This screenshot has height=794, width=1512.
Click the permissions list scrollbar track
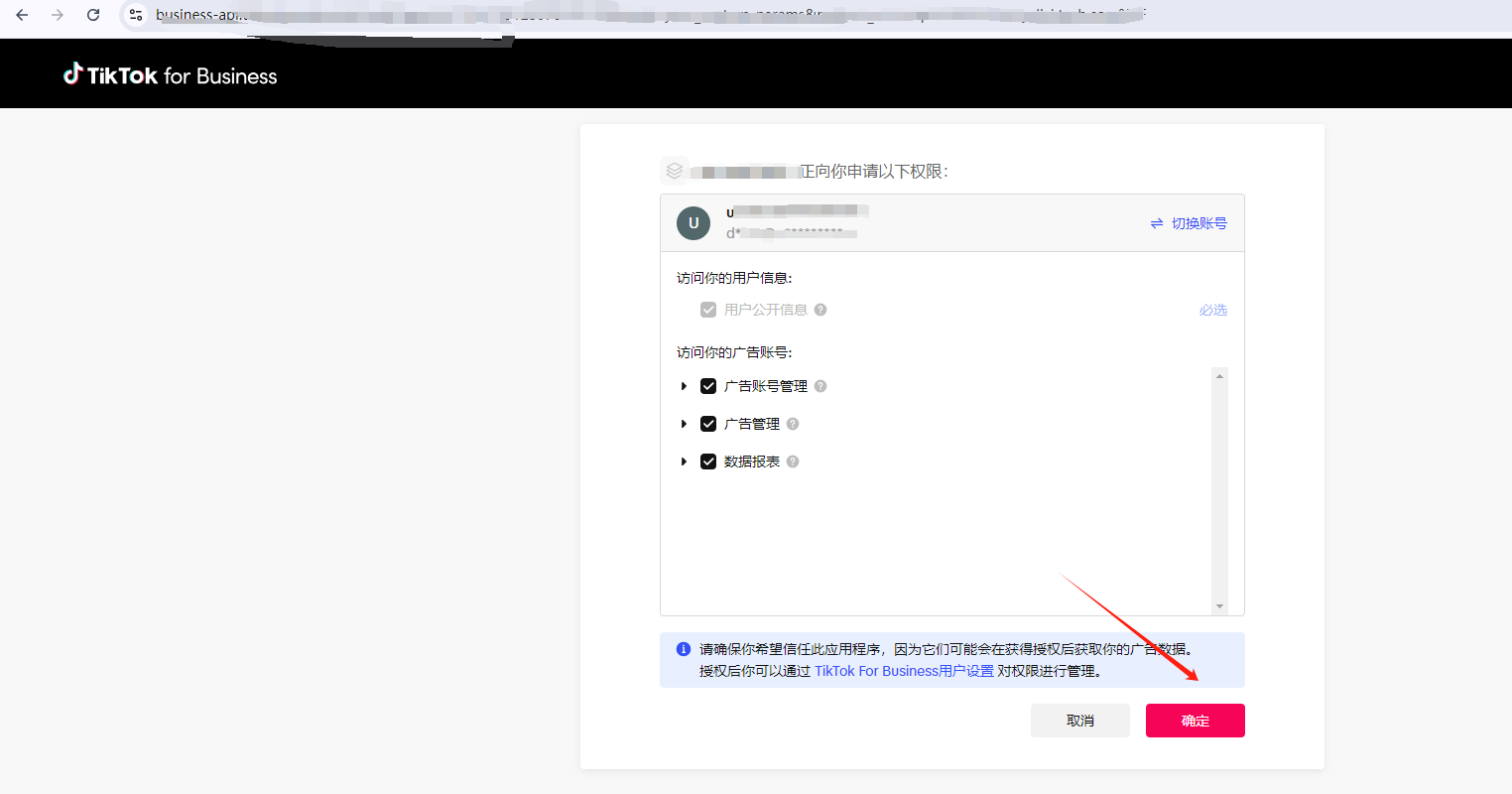(1220, 491)
